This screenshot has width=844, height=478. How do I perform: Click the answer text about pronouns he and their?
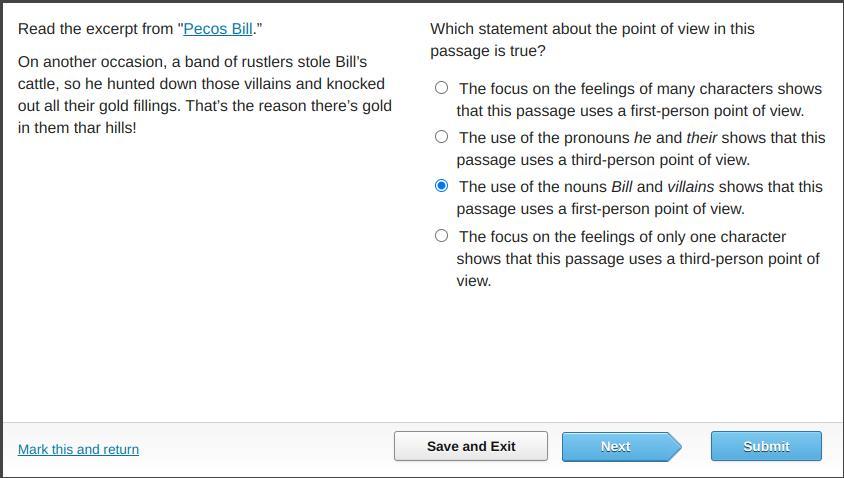click(640, 149)
